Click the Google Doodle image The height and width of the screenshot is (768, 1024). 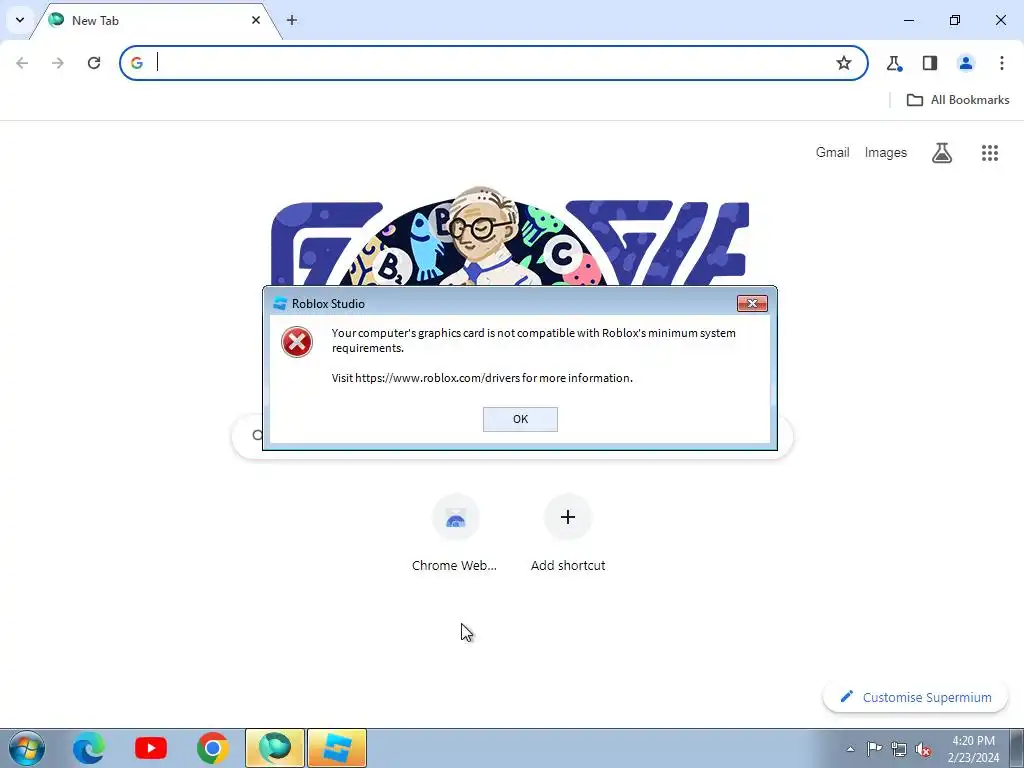(510, 237)
